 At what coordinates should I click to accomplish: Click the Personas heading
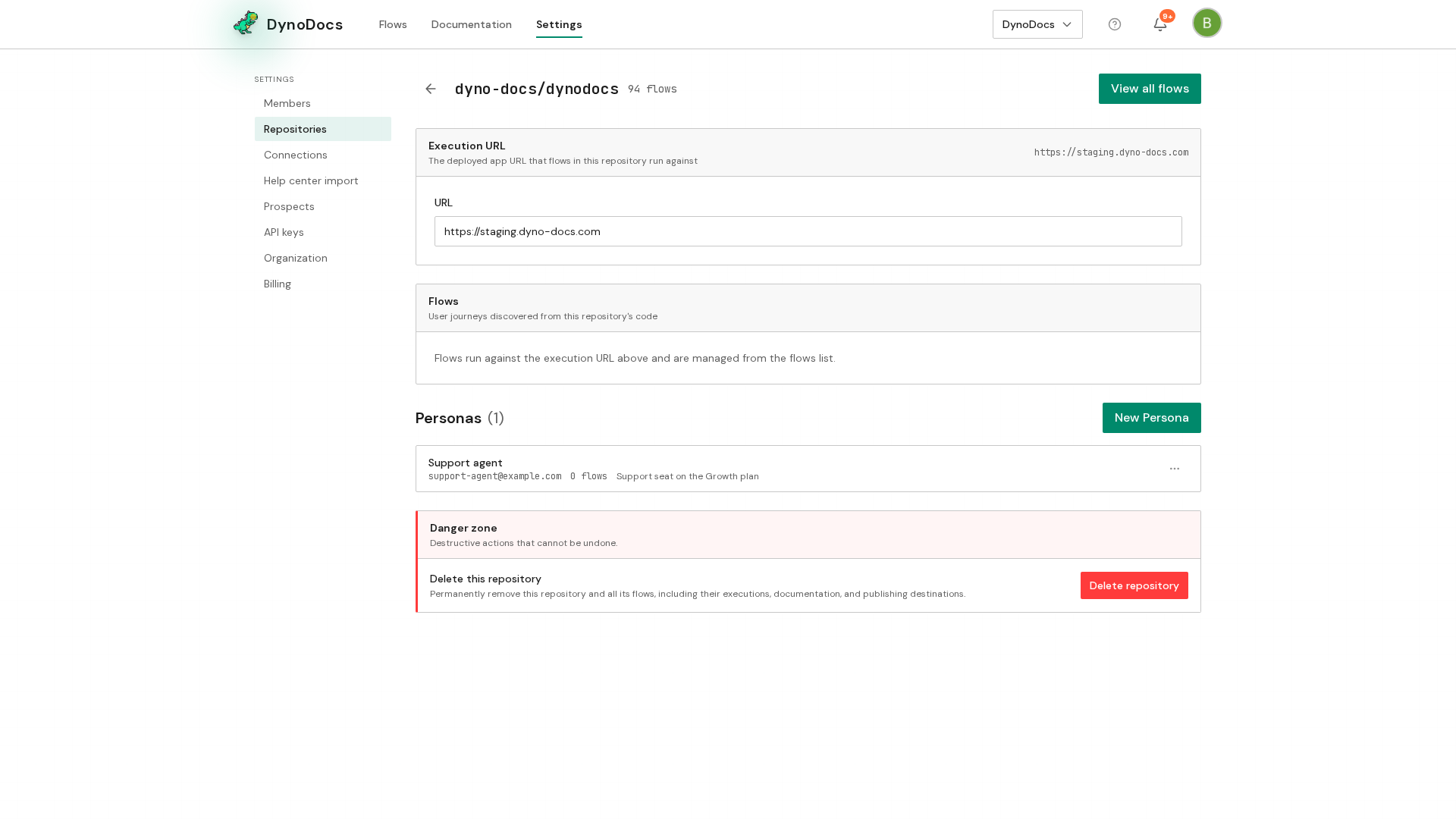(448, 418)
